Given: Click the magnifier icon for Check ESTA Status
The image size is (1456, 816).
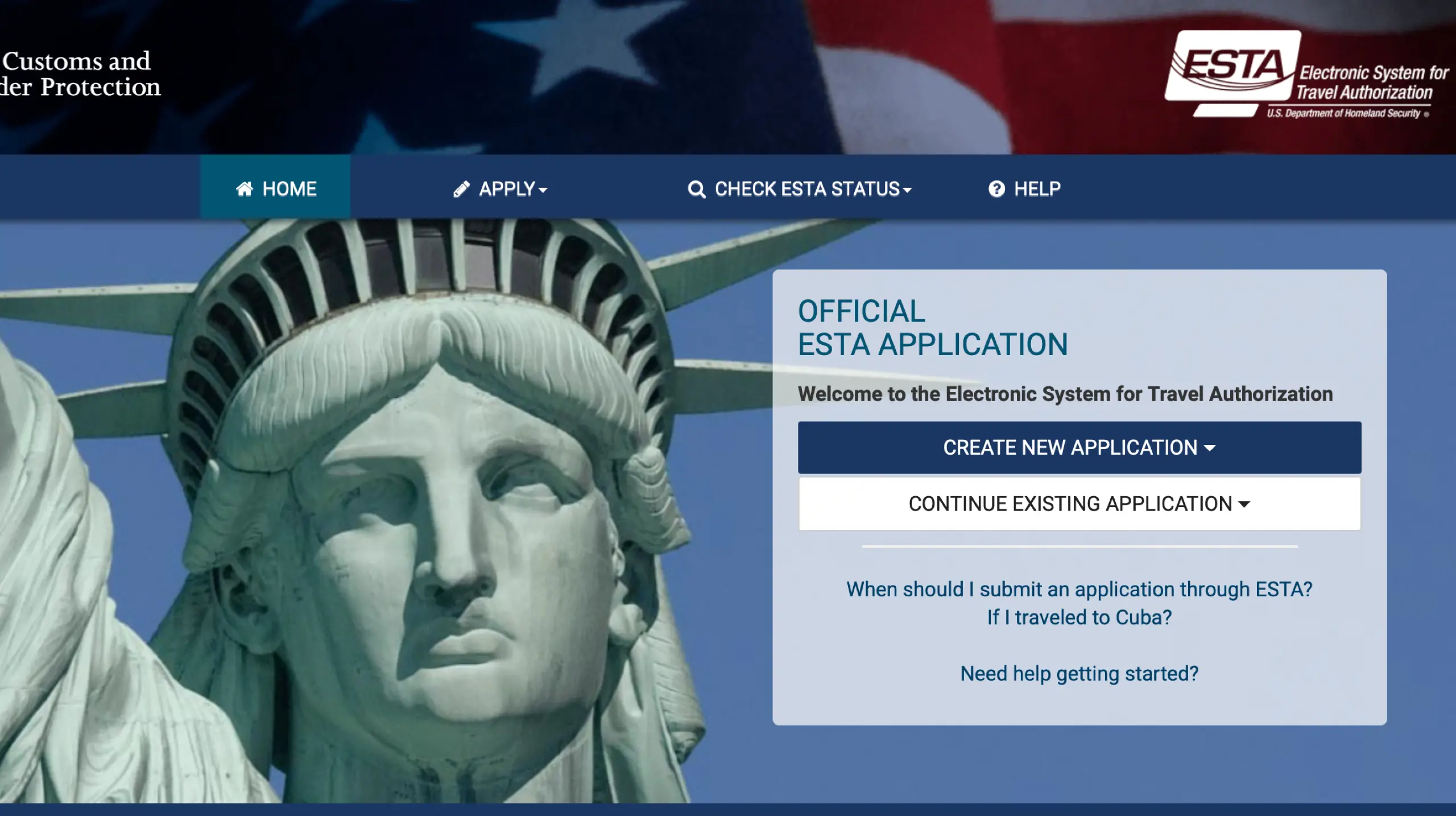Looking at the screenshot, I should tap(697, 189).
